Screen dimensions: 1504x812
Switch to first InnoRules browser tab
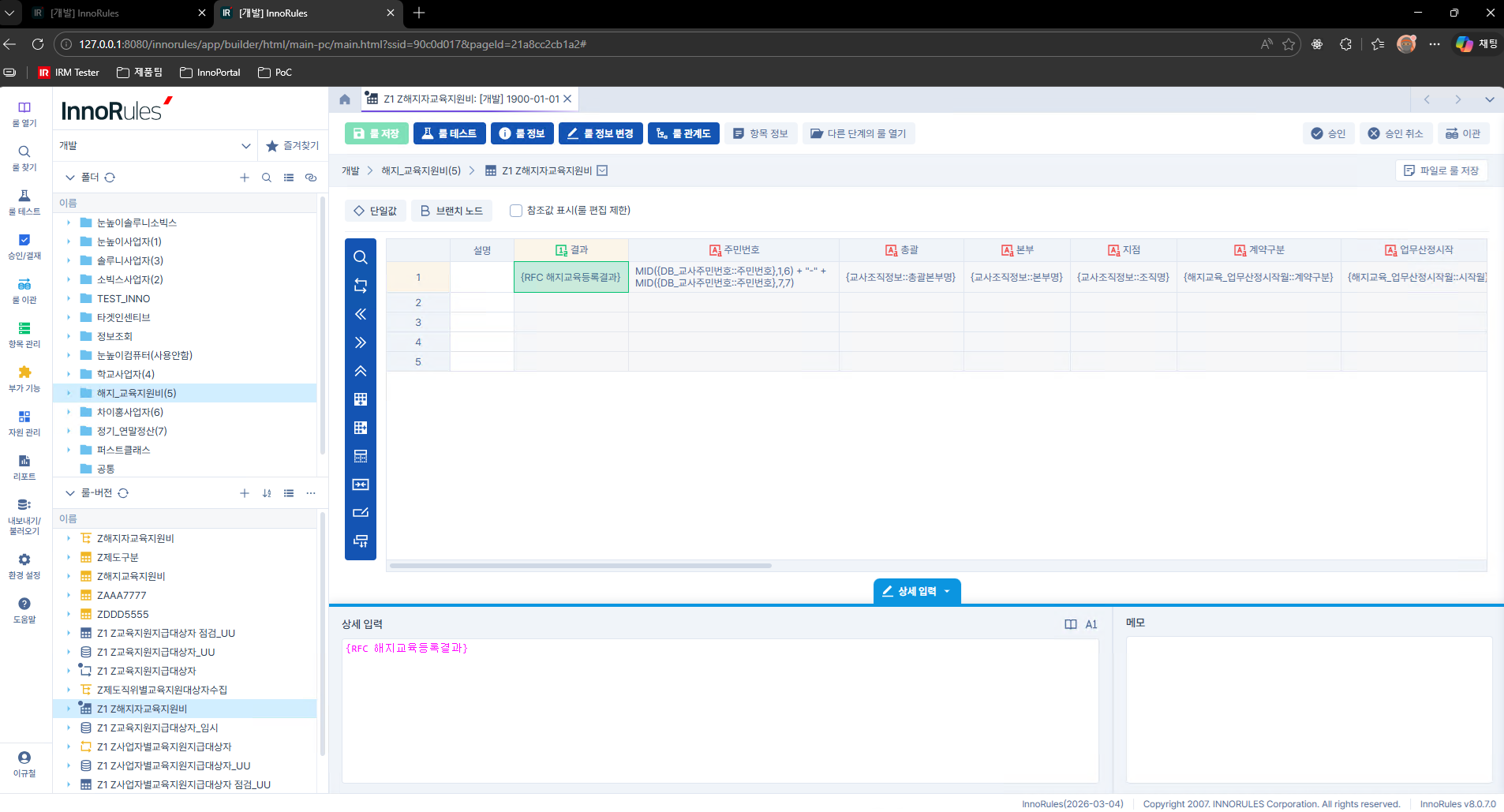(x=118, y=13)
